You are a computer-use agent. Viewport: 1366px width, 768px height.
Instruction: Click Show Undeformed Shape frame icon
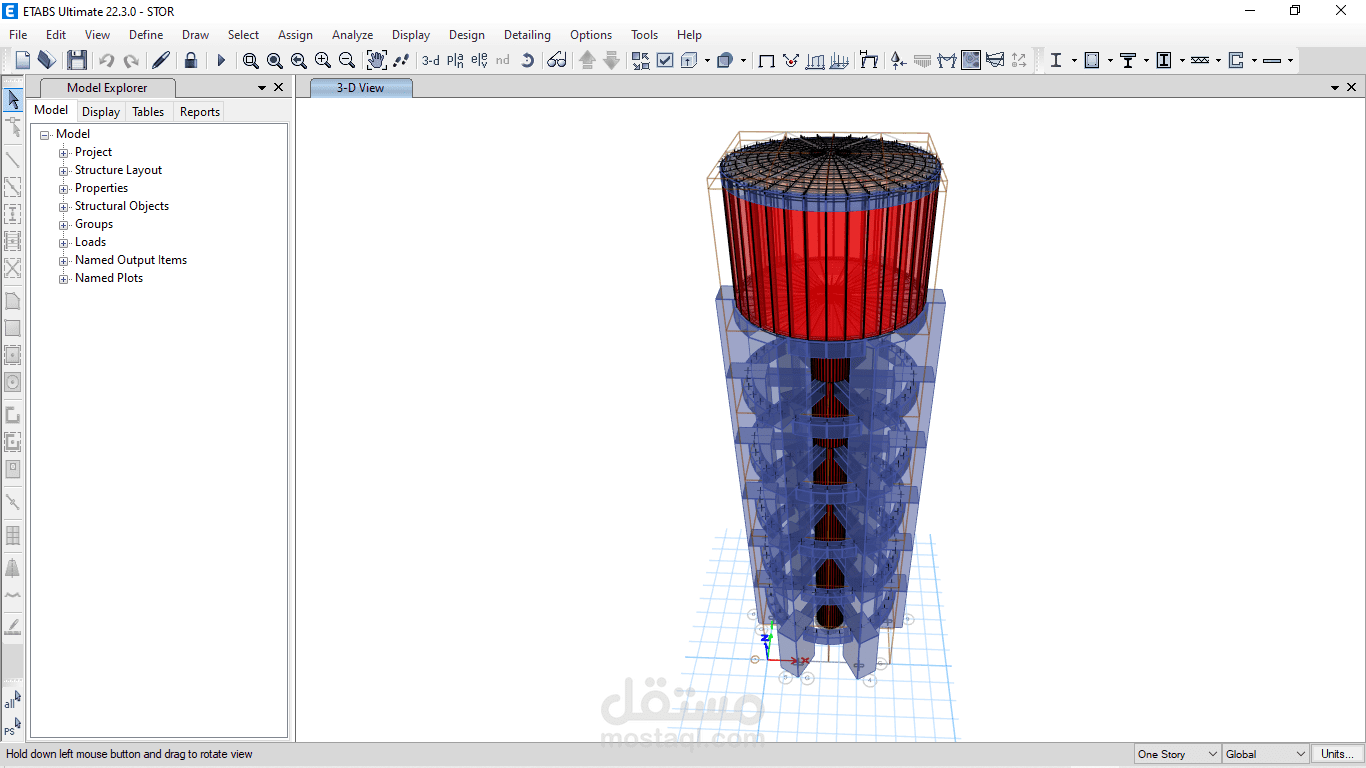(767, 60)
